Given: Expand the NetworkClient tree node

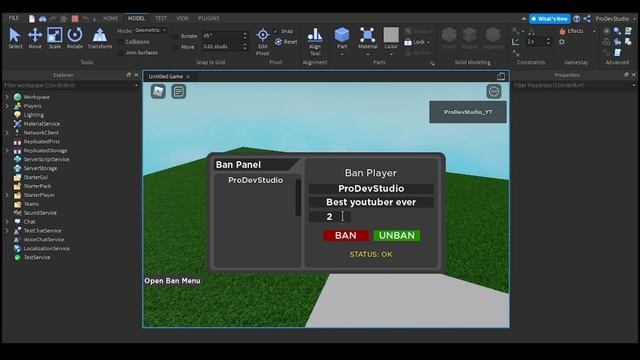Looking at the screenshot, I should pyautogui.click(x=7, y=133).
